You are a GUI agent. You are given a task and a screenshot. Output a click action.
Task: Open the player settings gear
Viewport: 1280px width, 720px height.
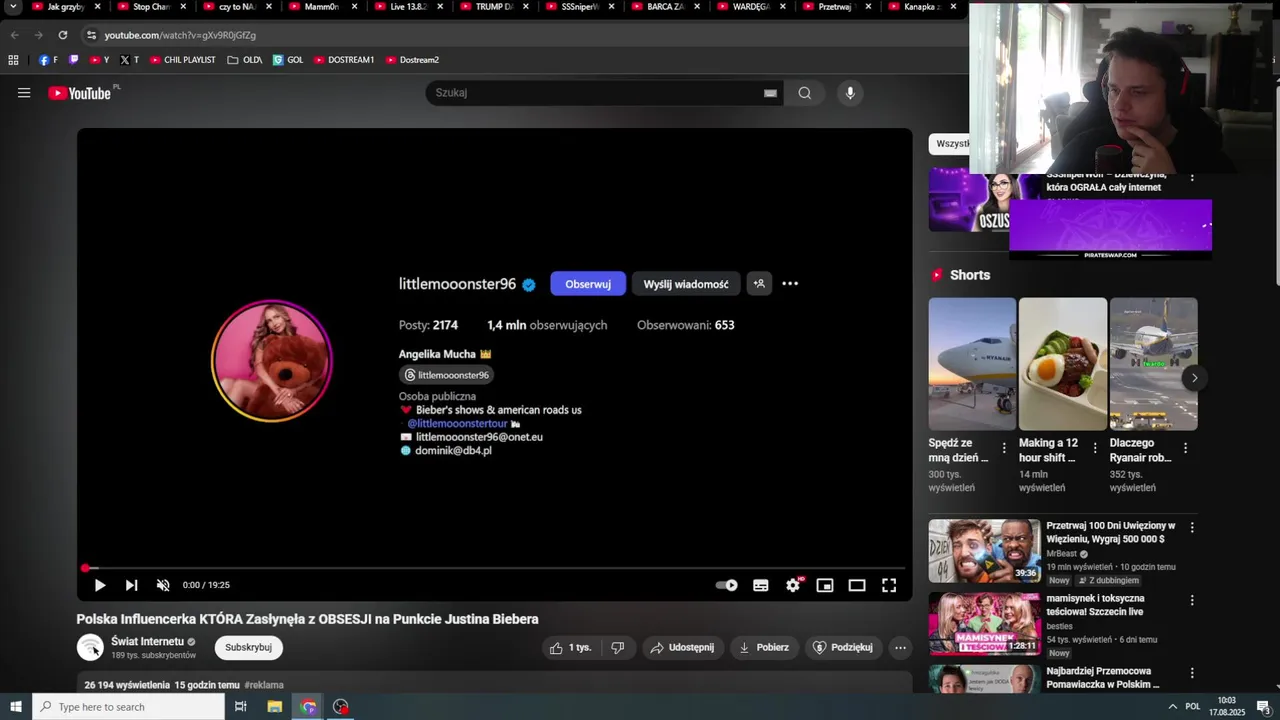793,585
